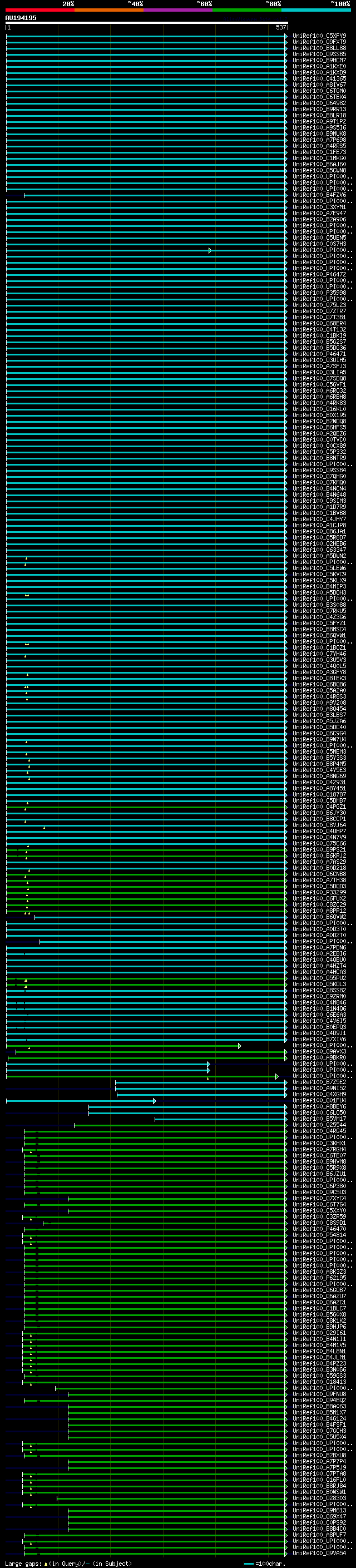356x1568 pixels.
Task: Select the UniRef100_B9MUK8 label
Action: 319,133
